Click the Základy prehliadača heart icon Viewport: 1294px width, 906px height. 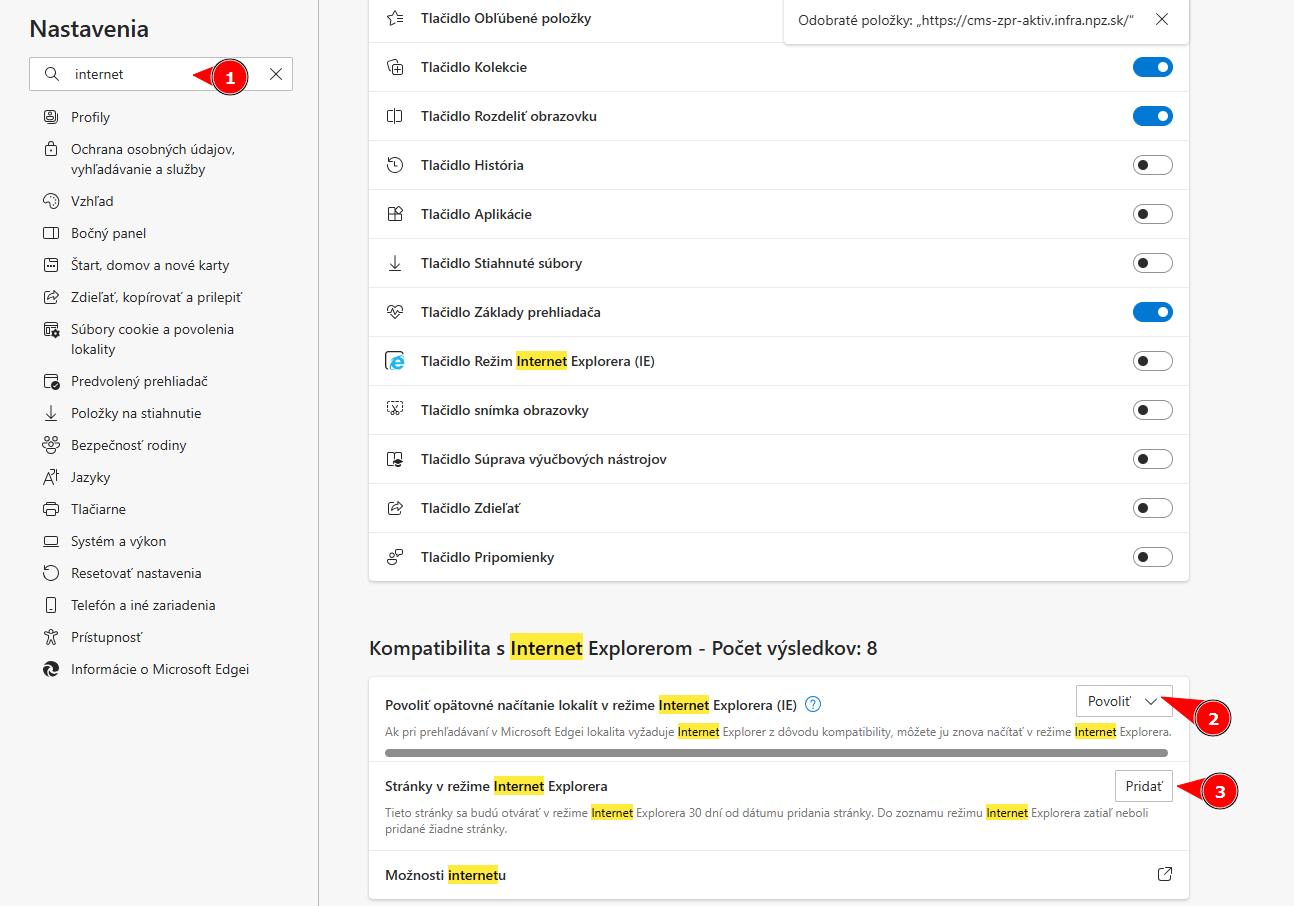tap(395, 312)
